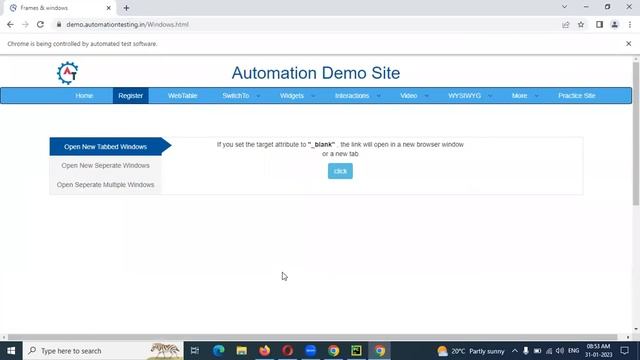Click network icon in system tray

549,351
